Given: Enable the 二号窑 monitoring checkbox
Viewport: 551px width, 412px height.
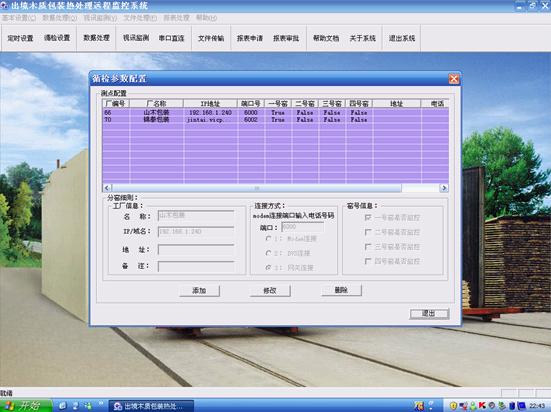Looking at the screenshot, I should click(x=368, y=232).
